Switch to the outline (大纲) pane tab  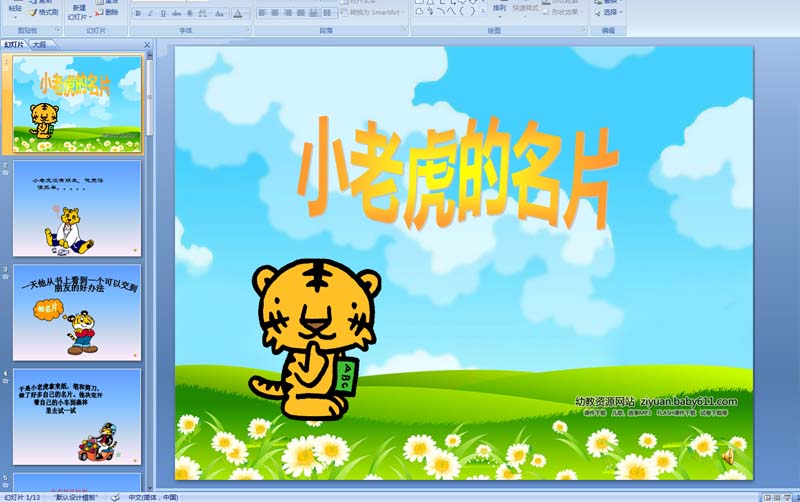click(x=39, y=45)
